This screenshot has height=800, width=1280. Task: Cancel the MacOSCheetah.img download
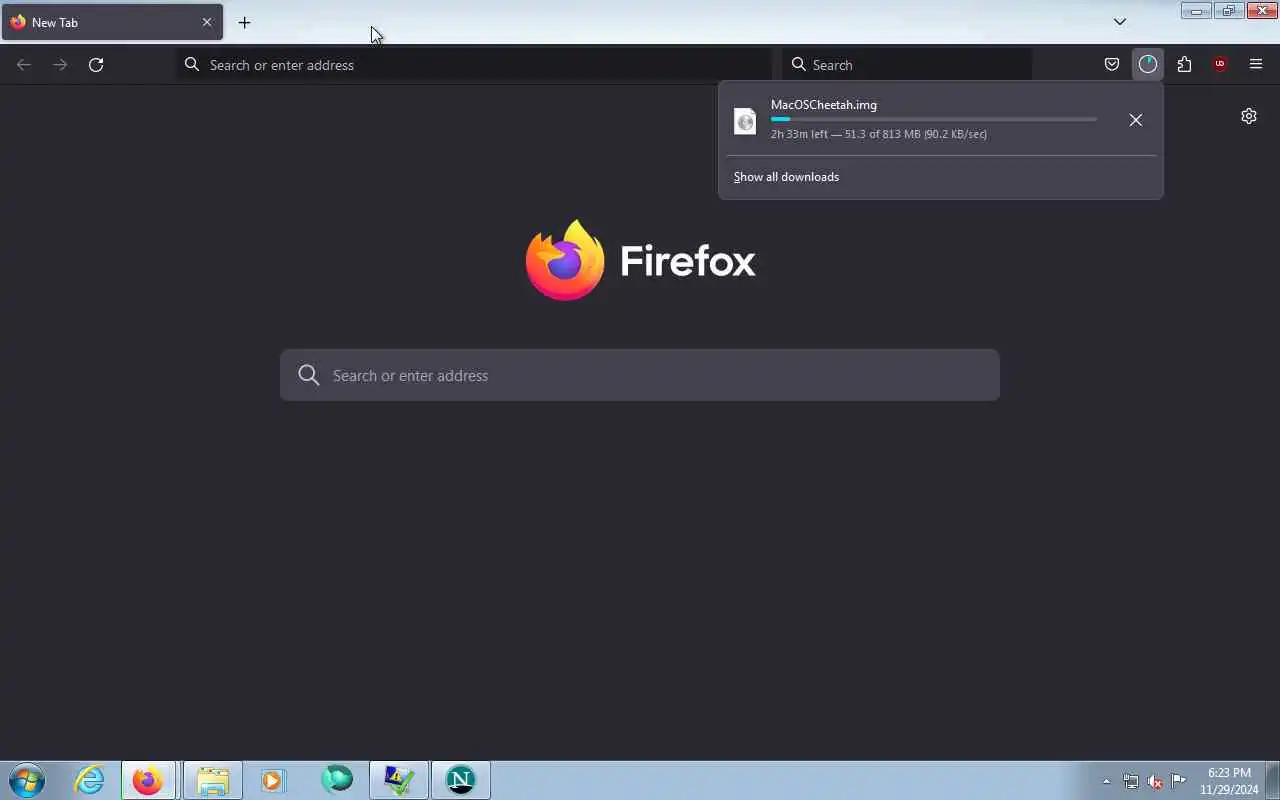point(1136,120)
